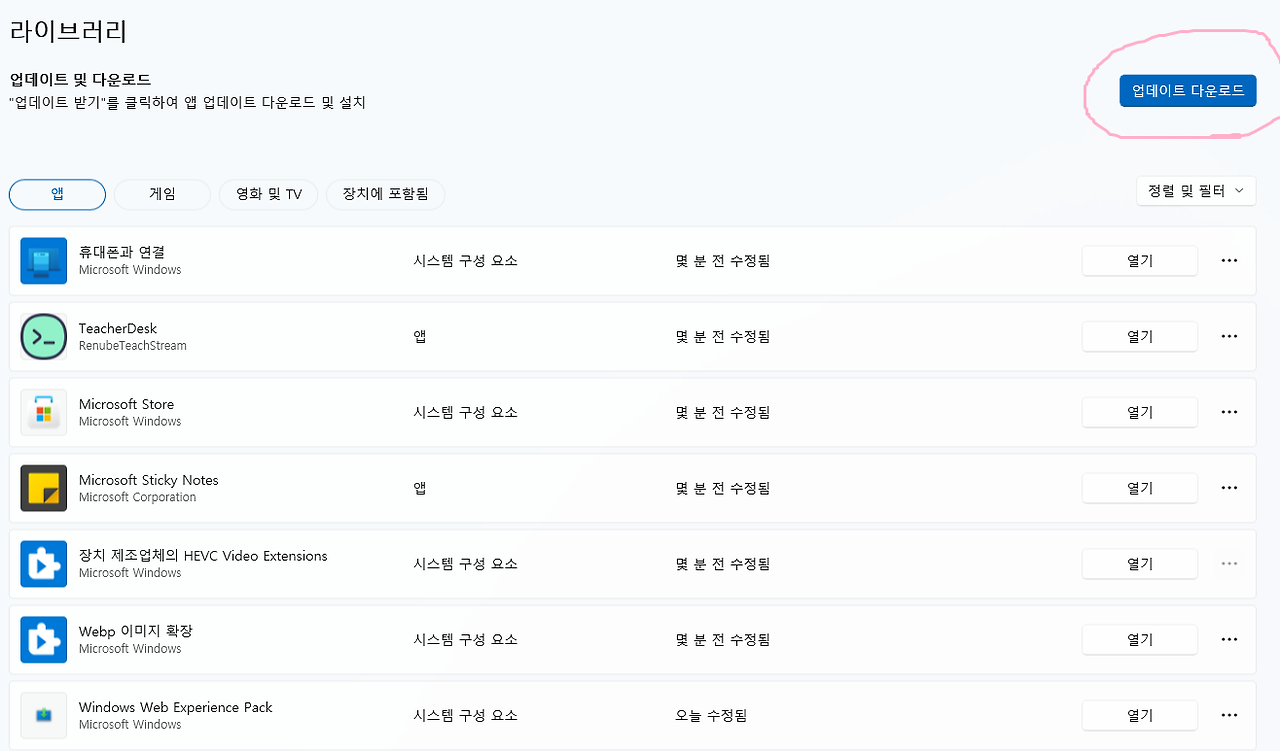Open more options for HEVC Video Extensions
The width and height of the screenshot is (1280, 751).
click(x=1229, y=564)
